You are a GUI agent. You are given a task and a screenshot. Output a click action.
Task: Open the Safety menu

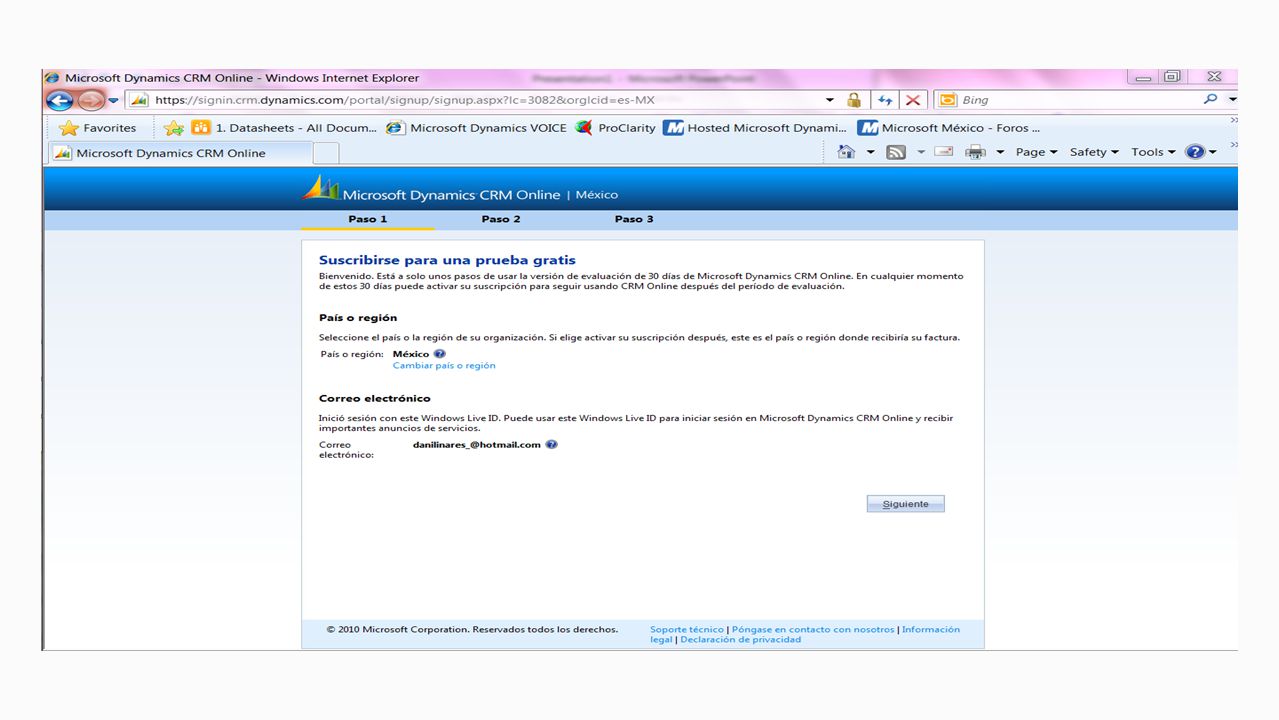pyautogui.click(x=1094, y=152)
